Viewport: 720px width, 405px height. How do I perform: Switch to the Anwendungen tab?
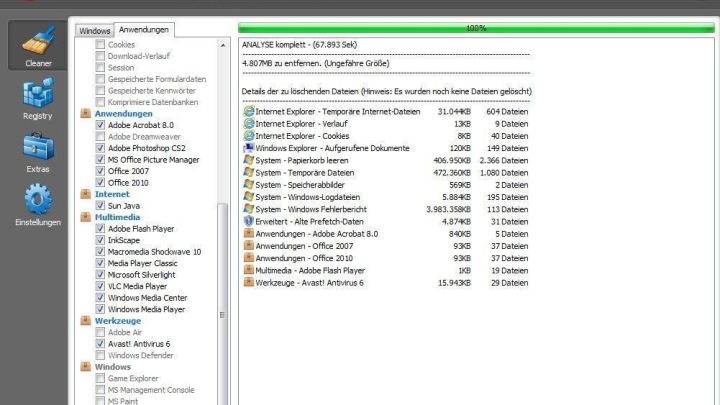click(144, 29)
